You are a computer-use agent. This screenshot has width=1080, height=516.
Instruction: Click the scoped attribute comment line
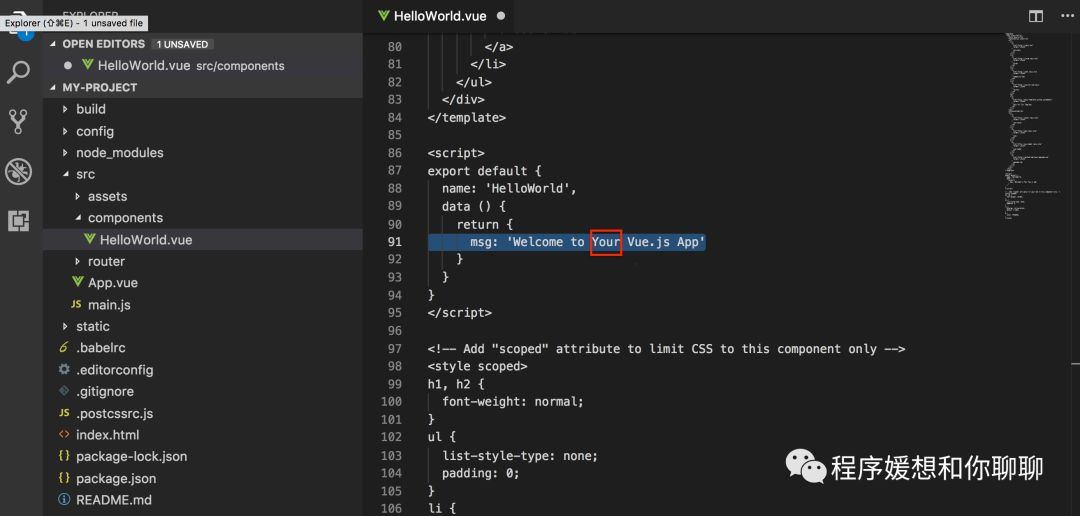point(665,349)
